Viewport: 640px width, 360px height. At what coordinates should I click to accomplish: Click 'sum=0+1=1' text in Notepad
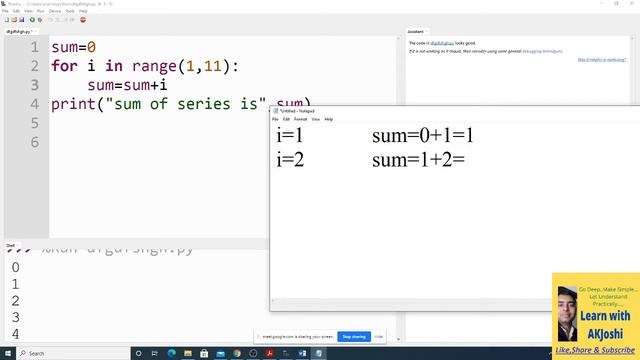click(x=422, y=135)
